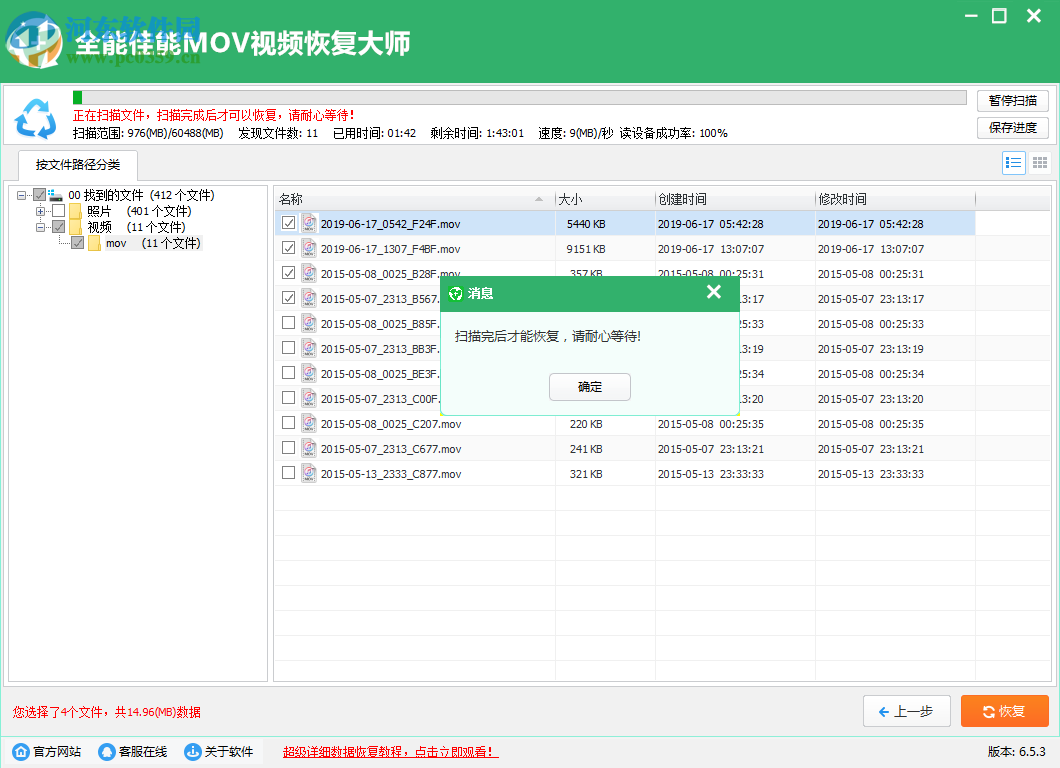Collapse the 视频 folder node
1060x768 pixels.
(40, 227)
